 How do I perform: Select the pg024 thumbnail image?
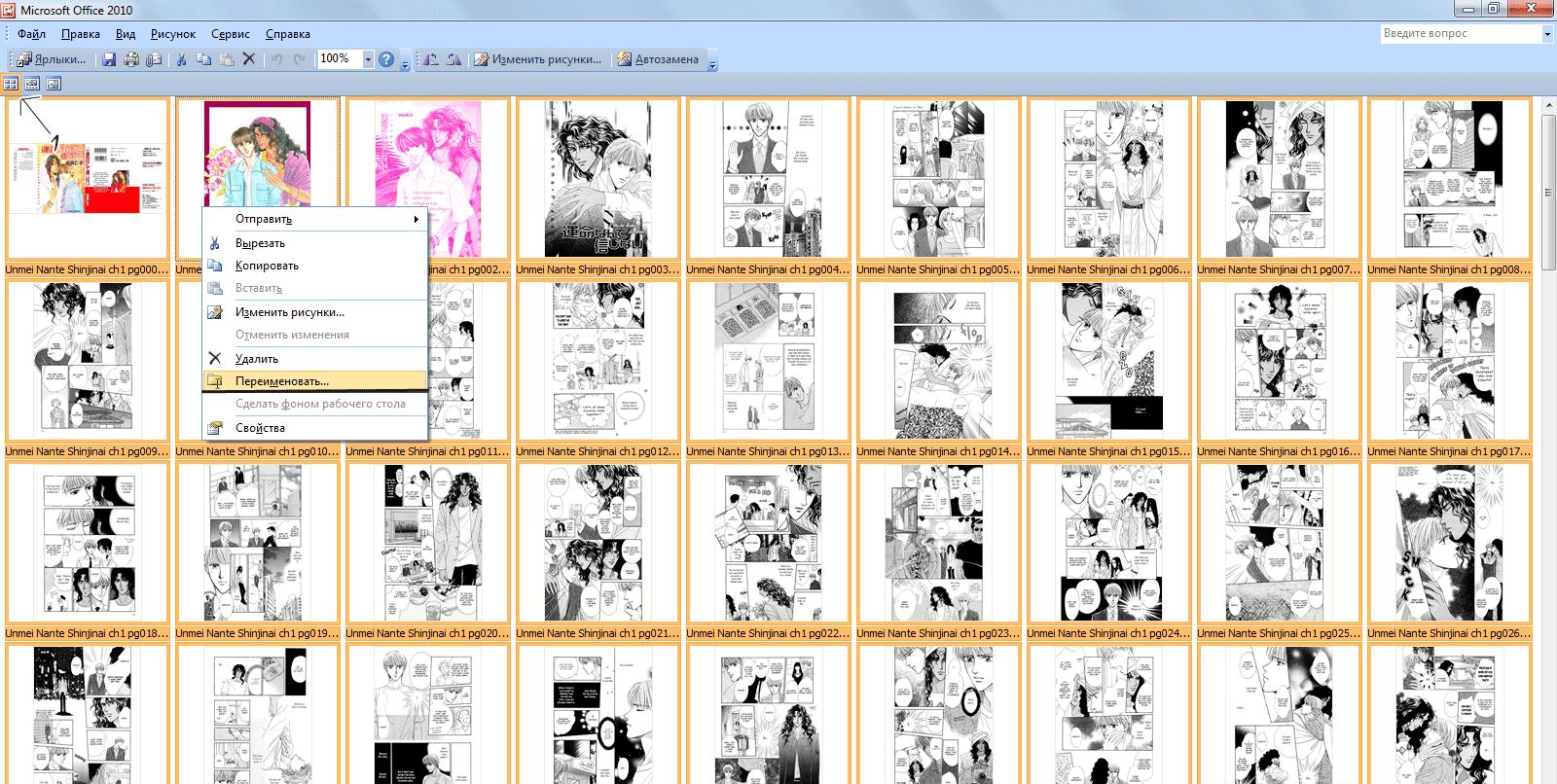point(1108,543)
